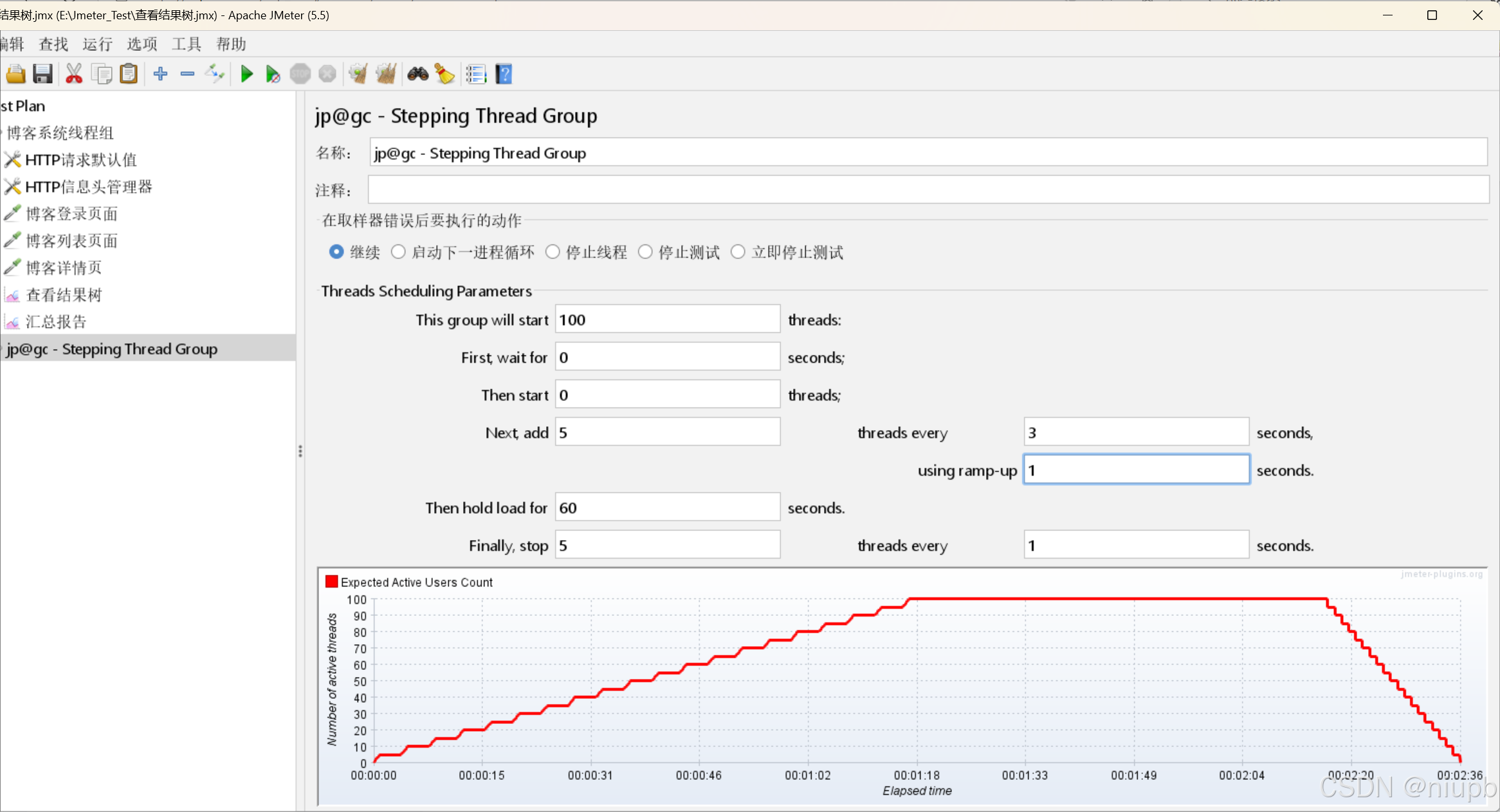This screenshot has height=812, width=1500.
Task: Click the binoculars Search icon
Action: (418, 75)
